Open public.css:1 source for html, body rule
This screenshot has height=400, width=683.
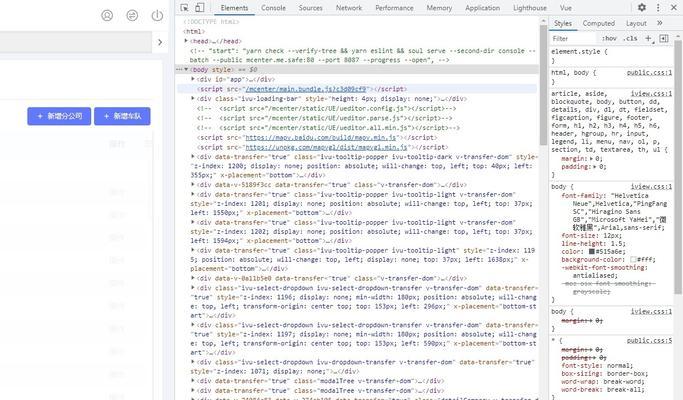pos(649,73)
